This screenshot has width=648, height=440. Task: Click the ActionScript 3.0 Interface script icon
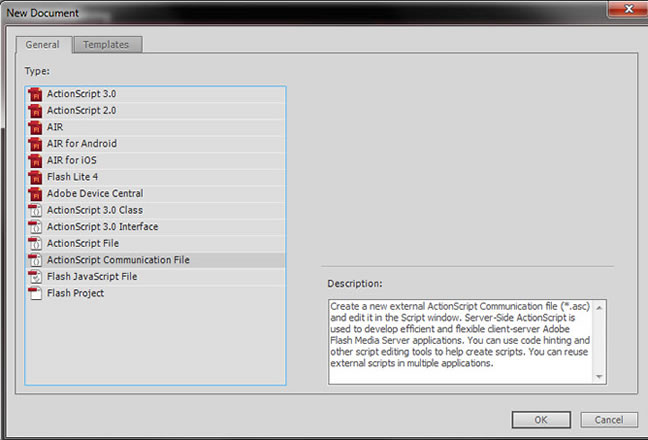coord(35,227)
